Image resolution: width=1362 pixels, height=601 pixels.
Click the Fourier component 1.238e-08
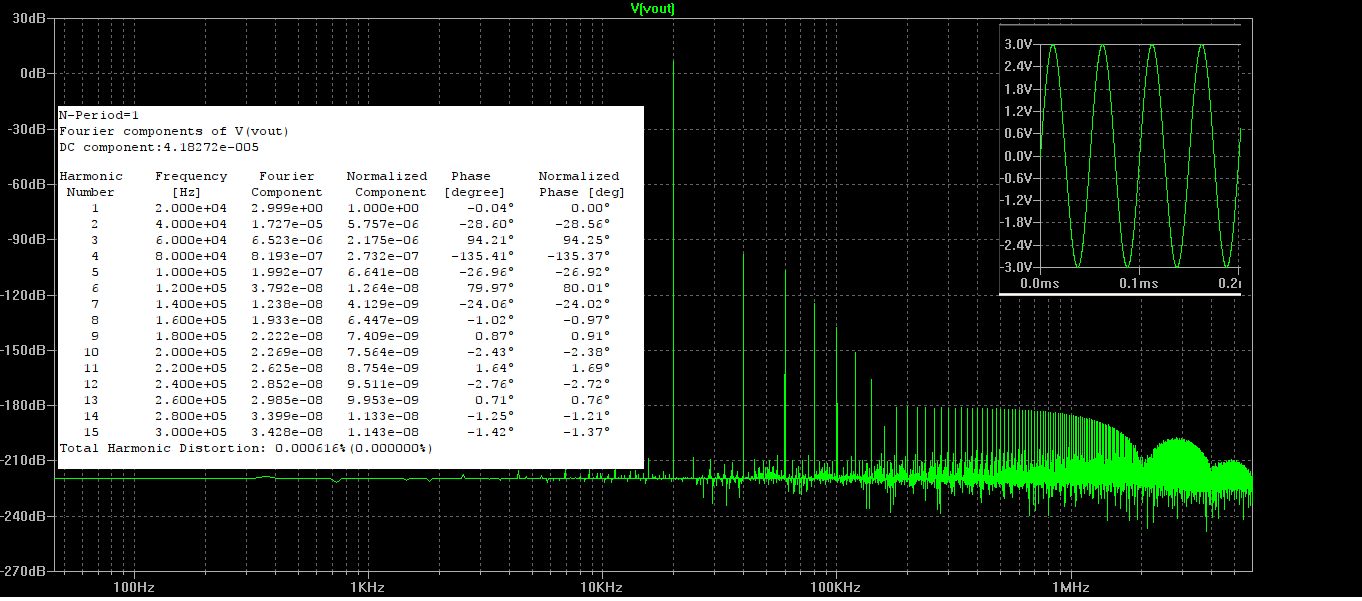pos(287,304)
